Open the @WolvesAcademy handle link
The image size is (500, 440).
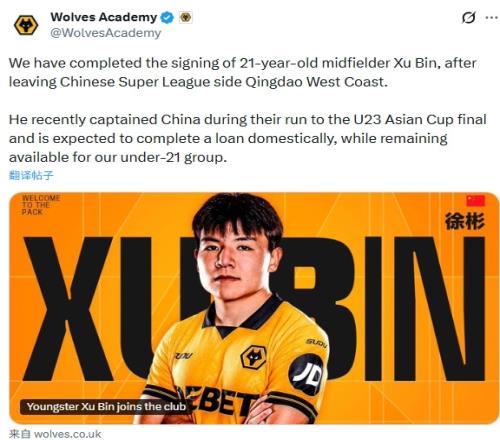click(x=106, y=33)
